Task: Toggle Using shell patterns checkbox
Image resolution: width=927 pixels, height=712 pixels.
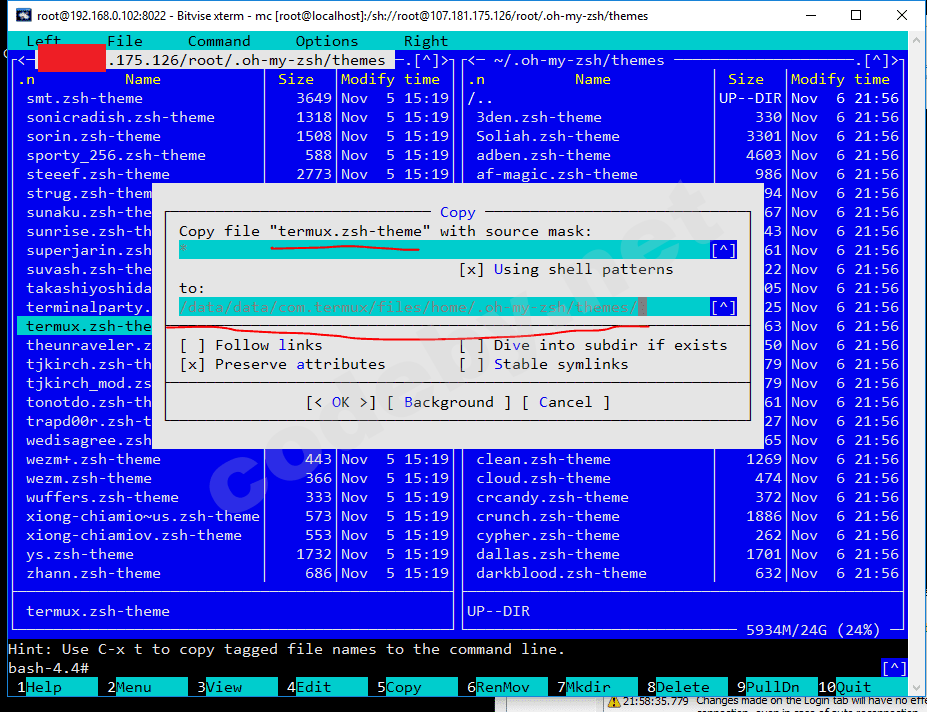Action: [566, 269]
